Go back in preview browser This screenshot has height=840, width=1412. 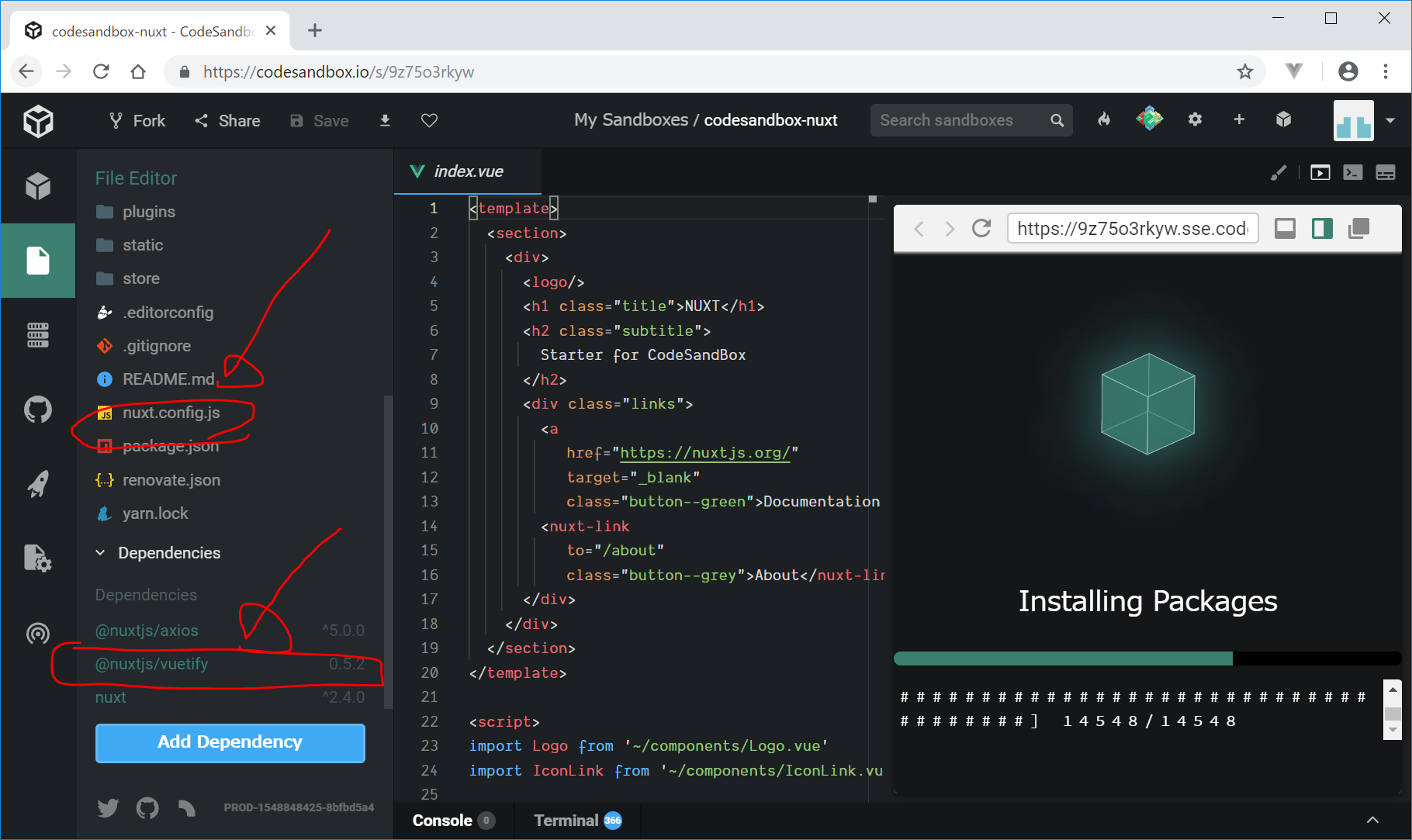[919, 229]
